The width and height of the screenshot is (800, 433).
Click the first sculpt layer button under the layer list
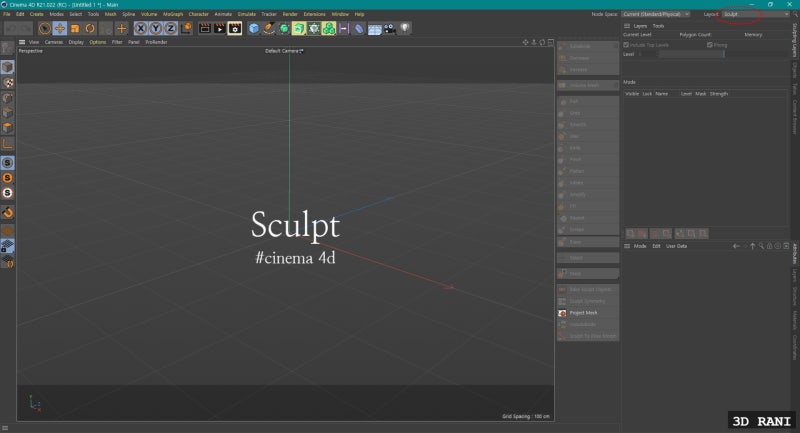tap(631, 234)
